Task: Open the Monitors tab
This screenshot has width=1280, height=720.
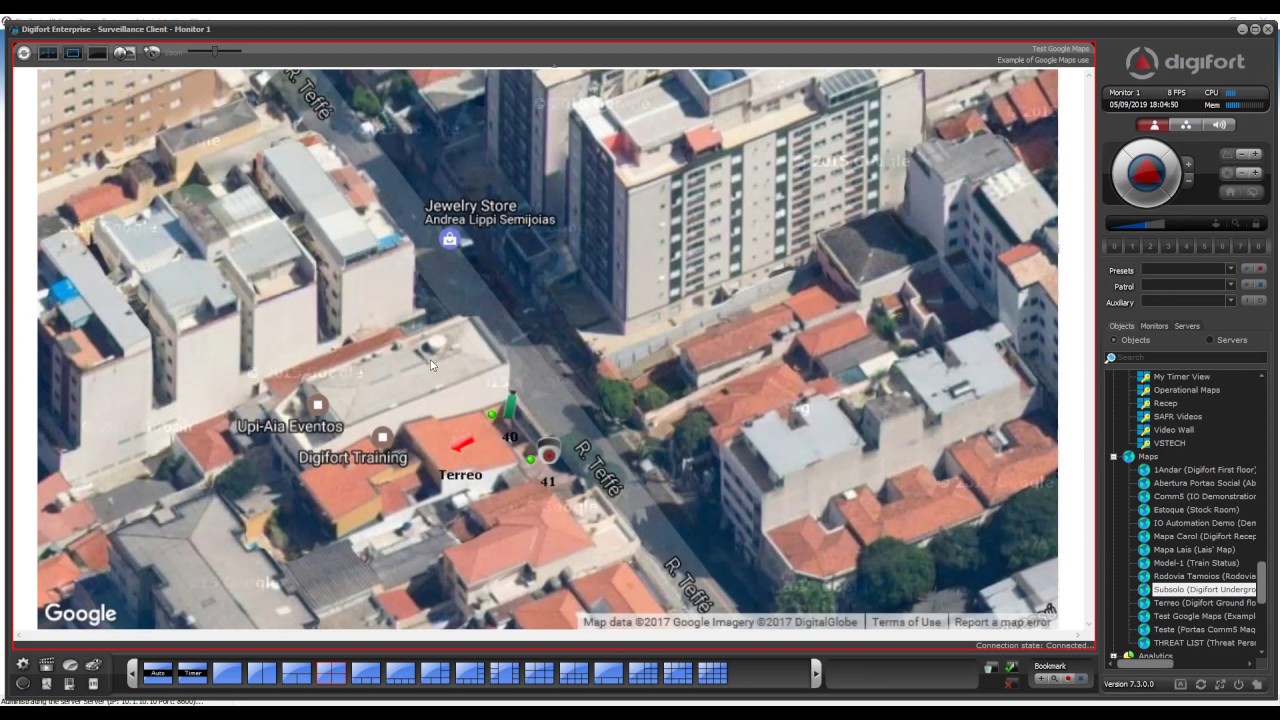Action: coord(1154,326)
